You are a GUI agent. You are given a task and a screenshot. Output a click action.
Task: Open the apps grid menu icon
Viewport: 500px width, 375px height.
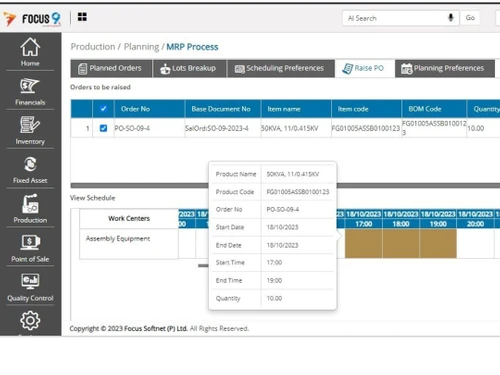[x=82, y=17]
